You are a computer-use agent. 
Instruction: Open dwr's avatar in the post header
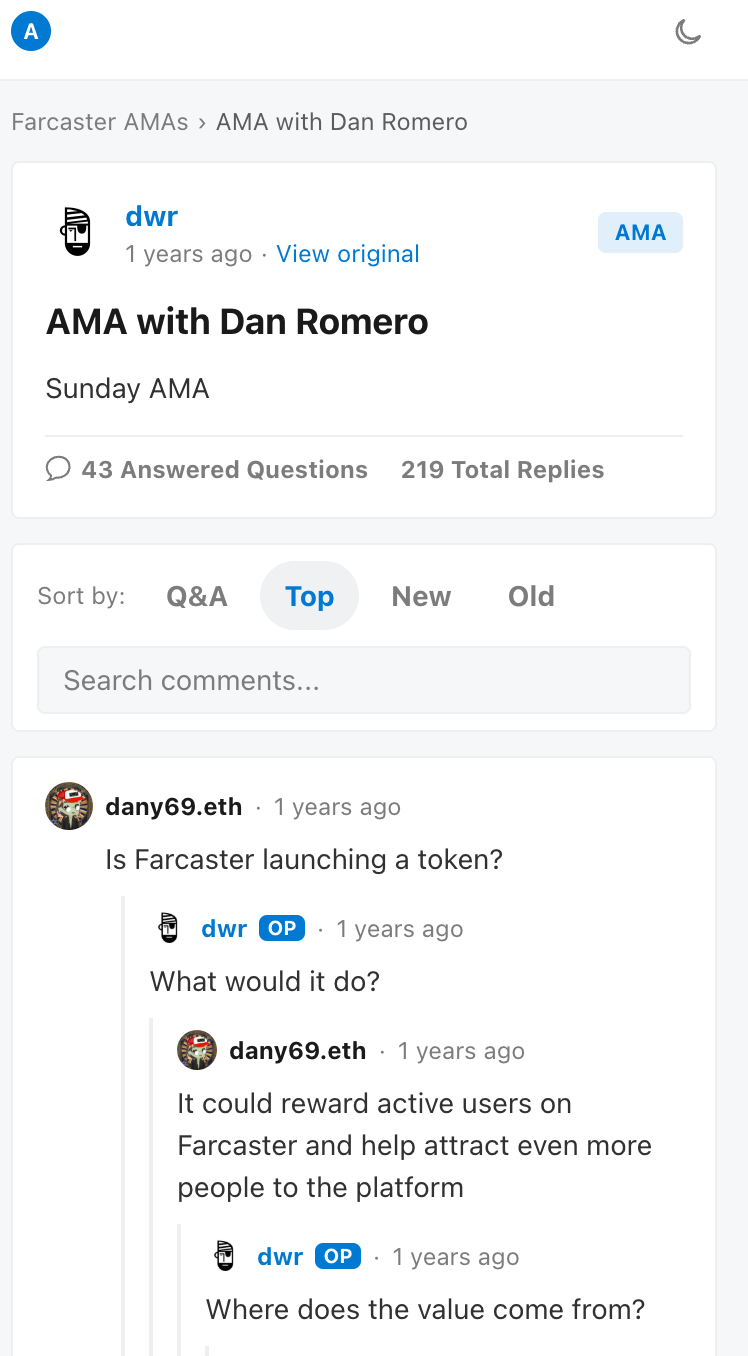(77, 232)
